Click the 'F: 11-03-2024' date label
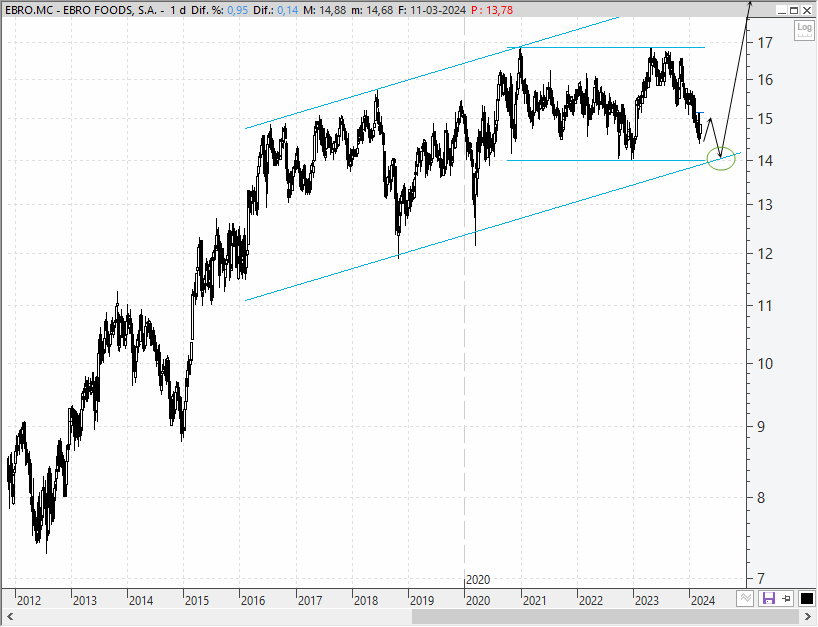818x627 pixels. [x=431, y=10]
